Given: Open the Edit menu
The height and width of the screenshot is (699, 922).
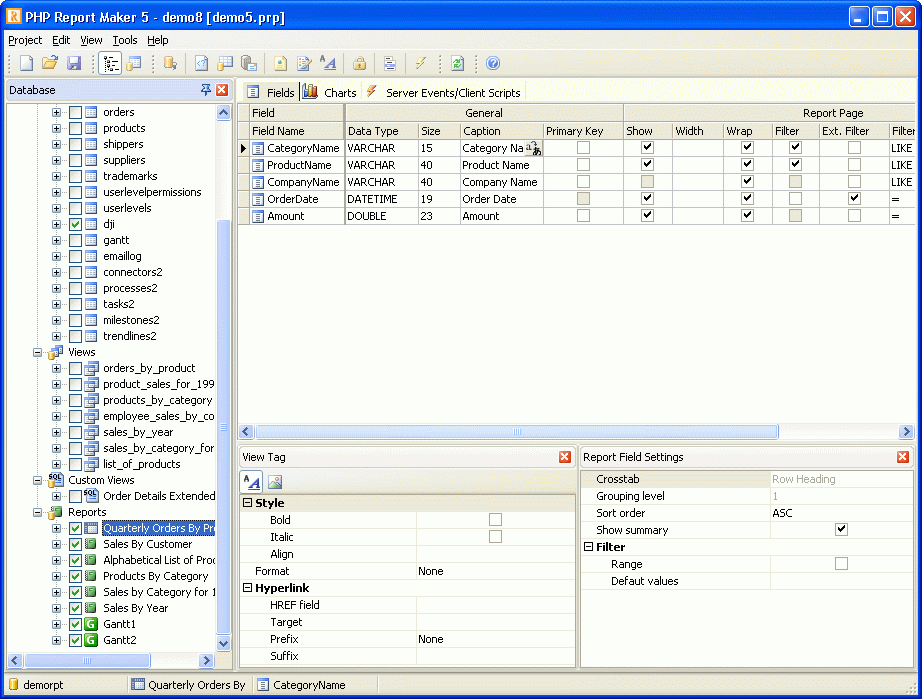Looking at the screenshot, I should [61, 40].
